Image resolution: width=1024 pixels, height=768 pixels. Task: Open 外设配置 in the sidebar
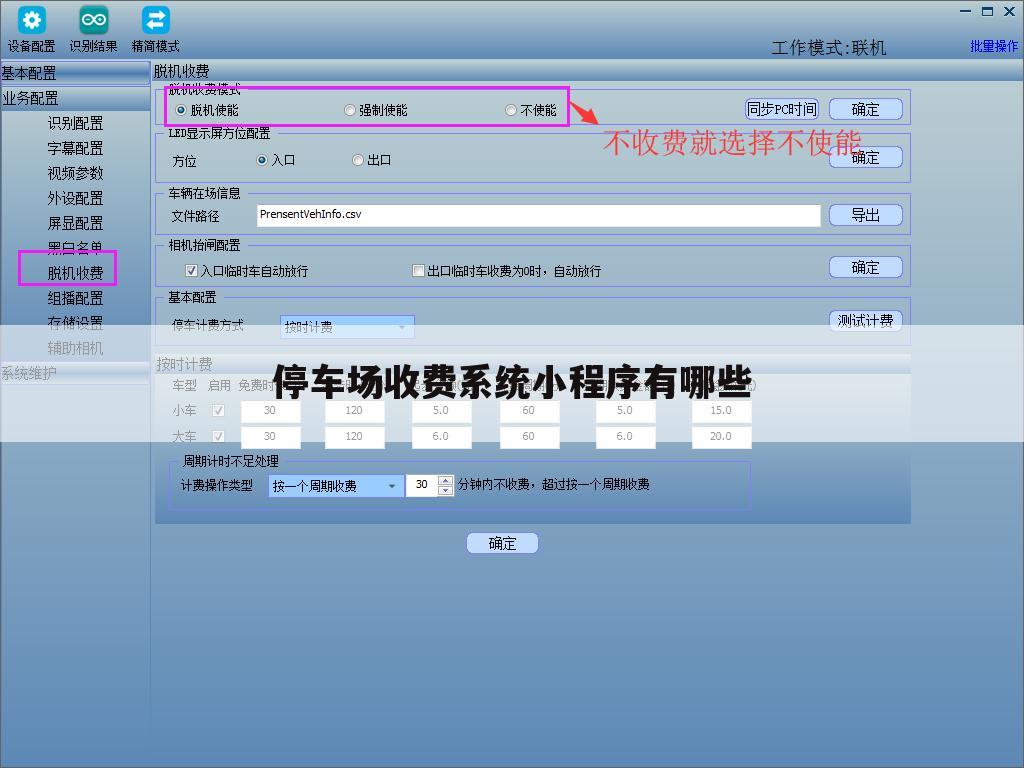point(75,198)
